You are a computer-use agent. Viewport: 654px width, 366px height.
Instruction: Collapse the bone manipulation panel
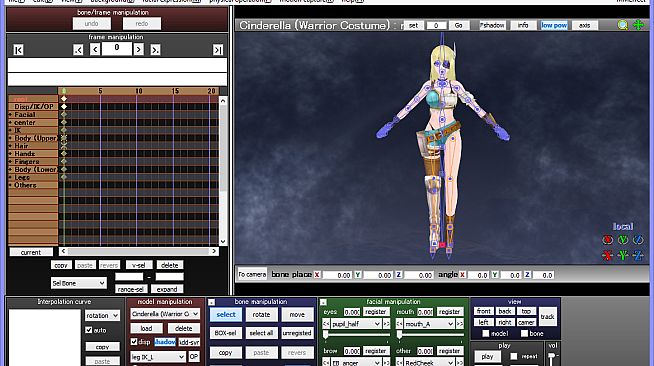pos(211,302)
